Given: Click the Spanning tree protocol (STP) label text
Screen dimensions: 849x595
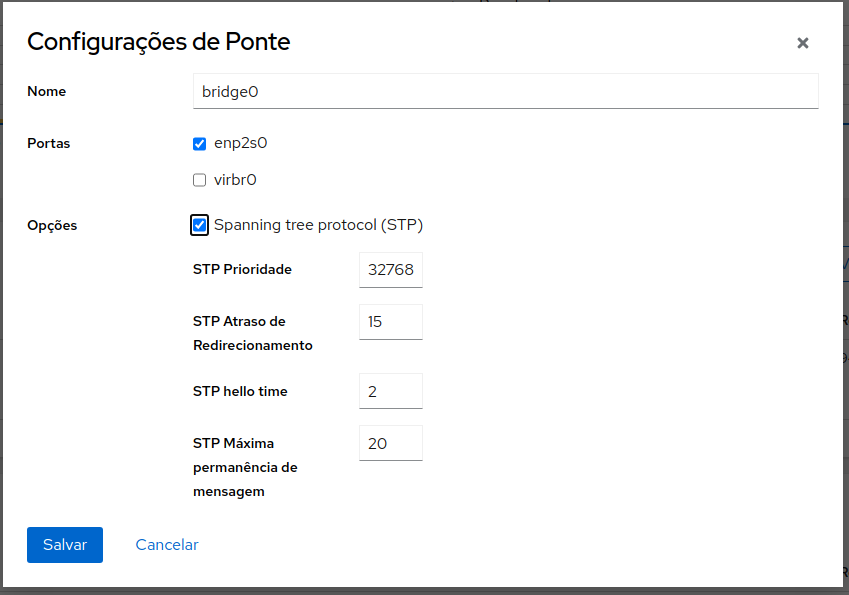Looking at the screenshot, I should 318,225.
